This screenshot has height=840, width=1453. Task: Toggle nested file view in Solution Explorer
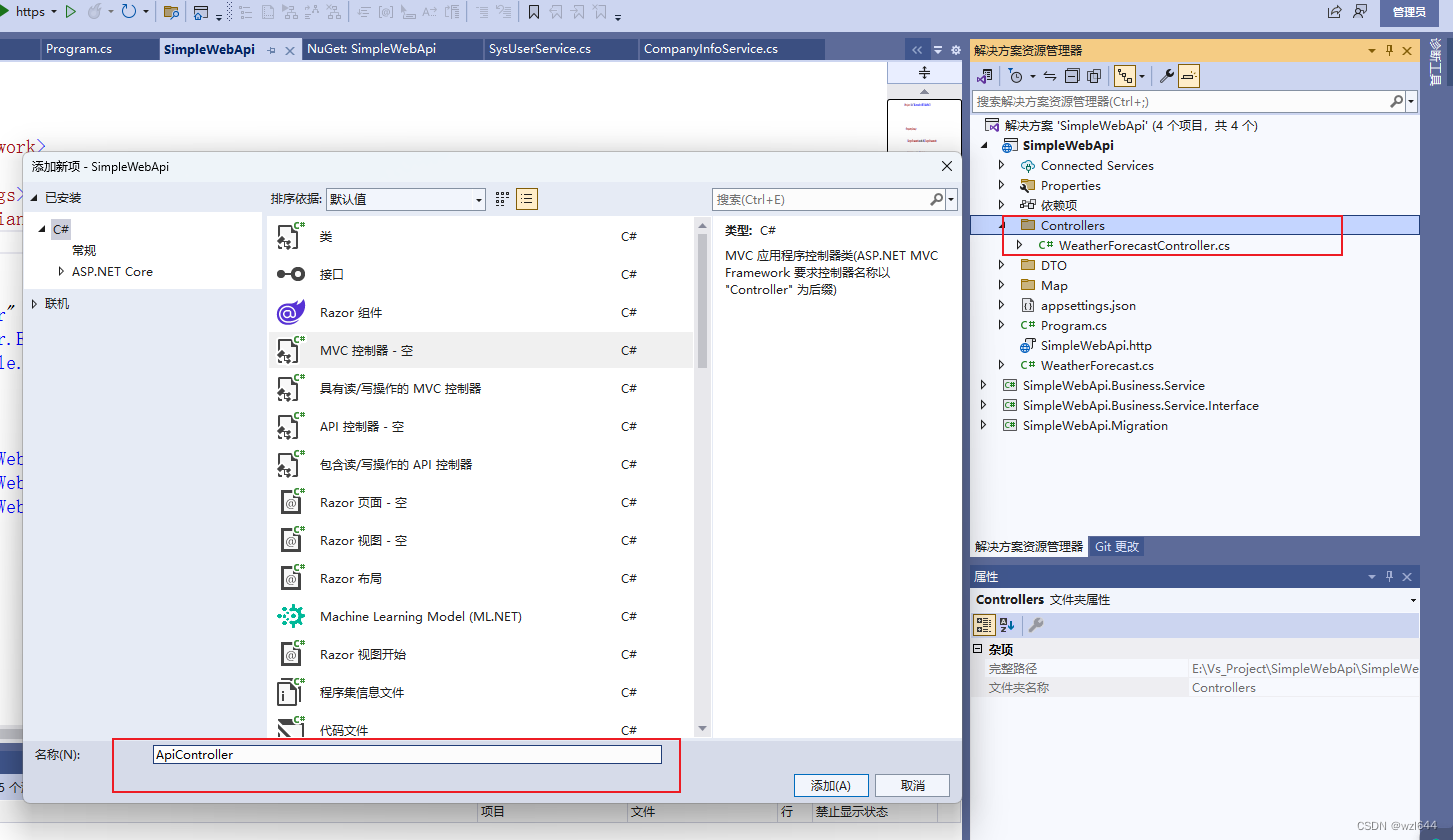1126,76
